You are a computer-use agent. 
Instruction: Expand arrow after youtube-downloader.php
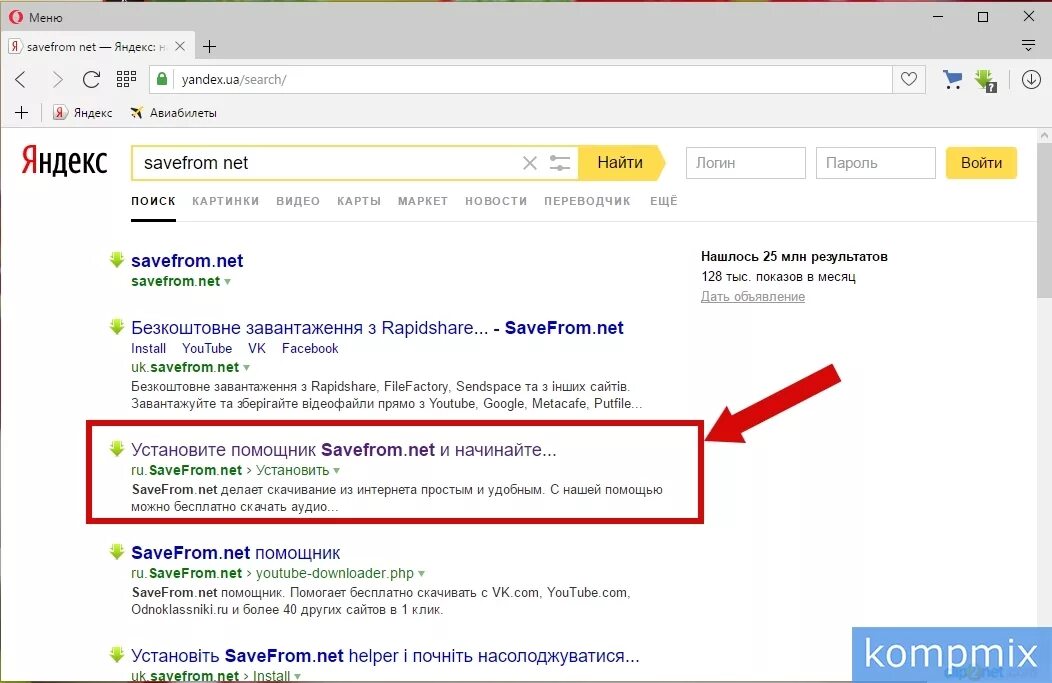click(x=421, y=574)
